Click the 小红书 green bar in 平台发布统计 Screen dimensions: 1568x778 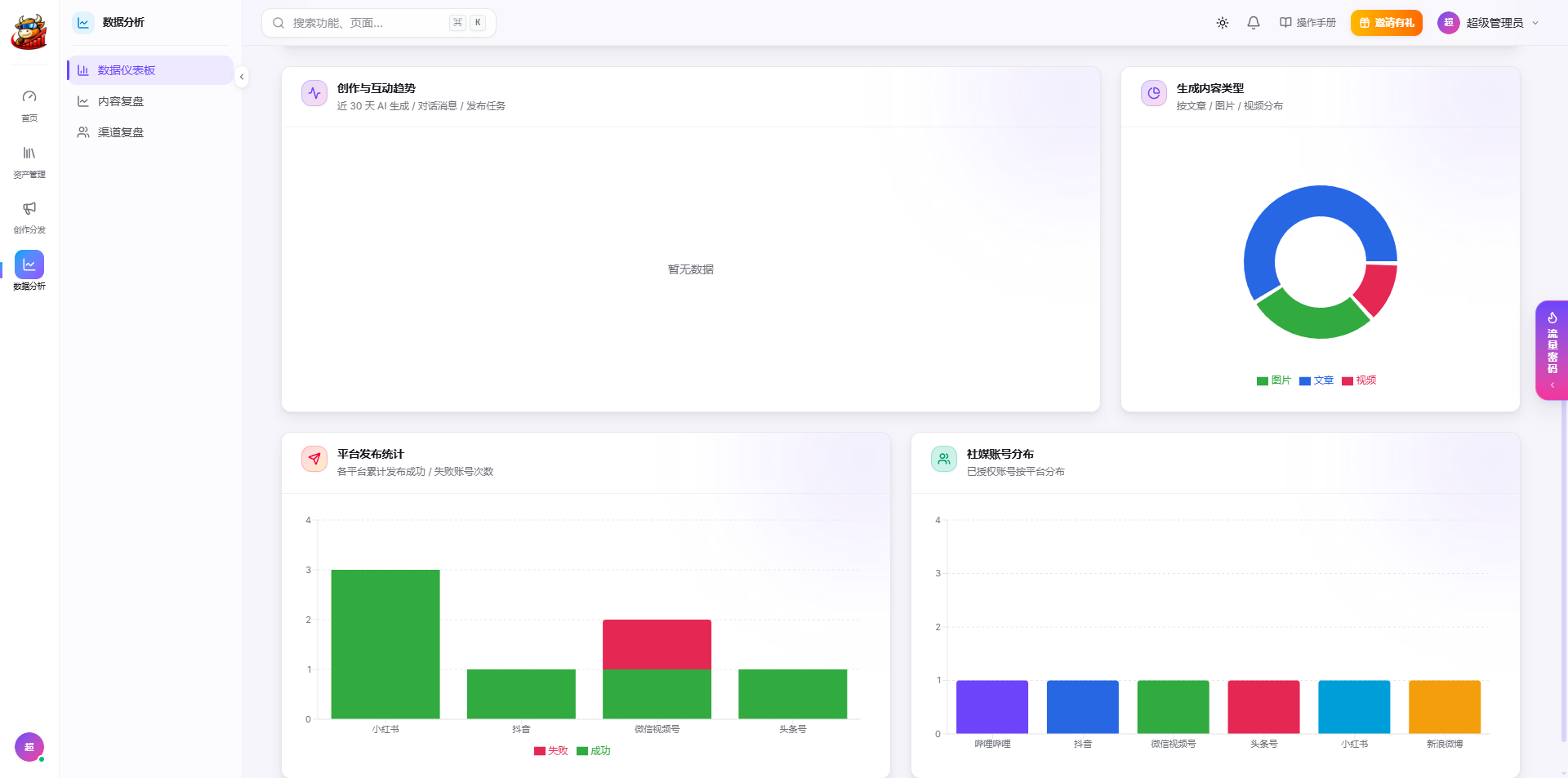pos(385,644)
